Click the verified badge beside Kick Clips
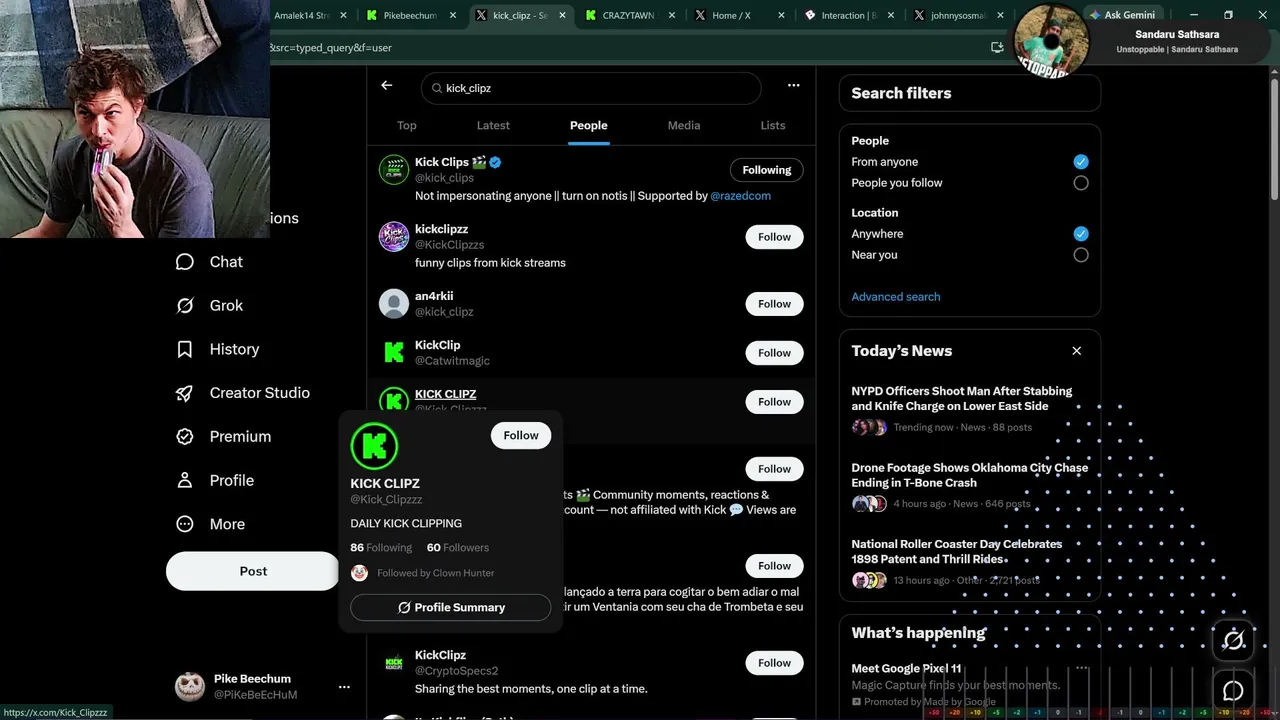This screenshot has height=720, width=1280. 495,162
